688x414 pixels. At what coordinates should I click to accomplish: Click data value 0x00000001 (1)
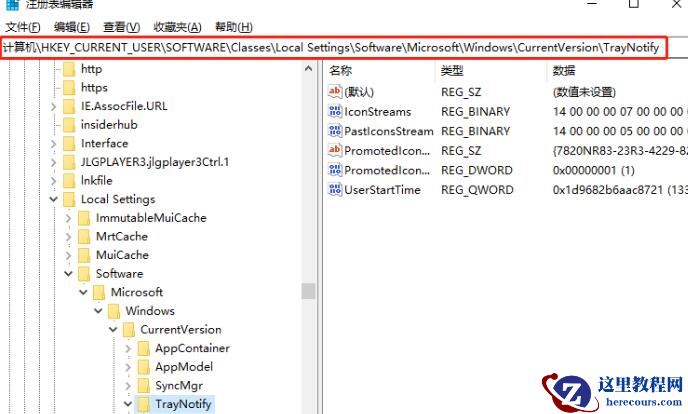(594, 171)
